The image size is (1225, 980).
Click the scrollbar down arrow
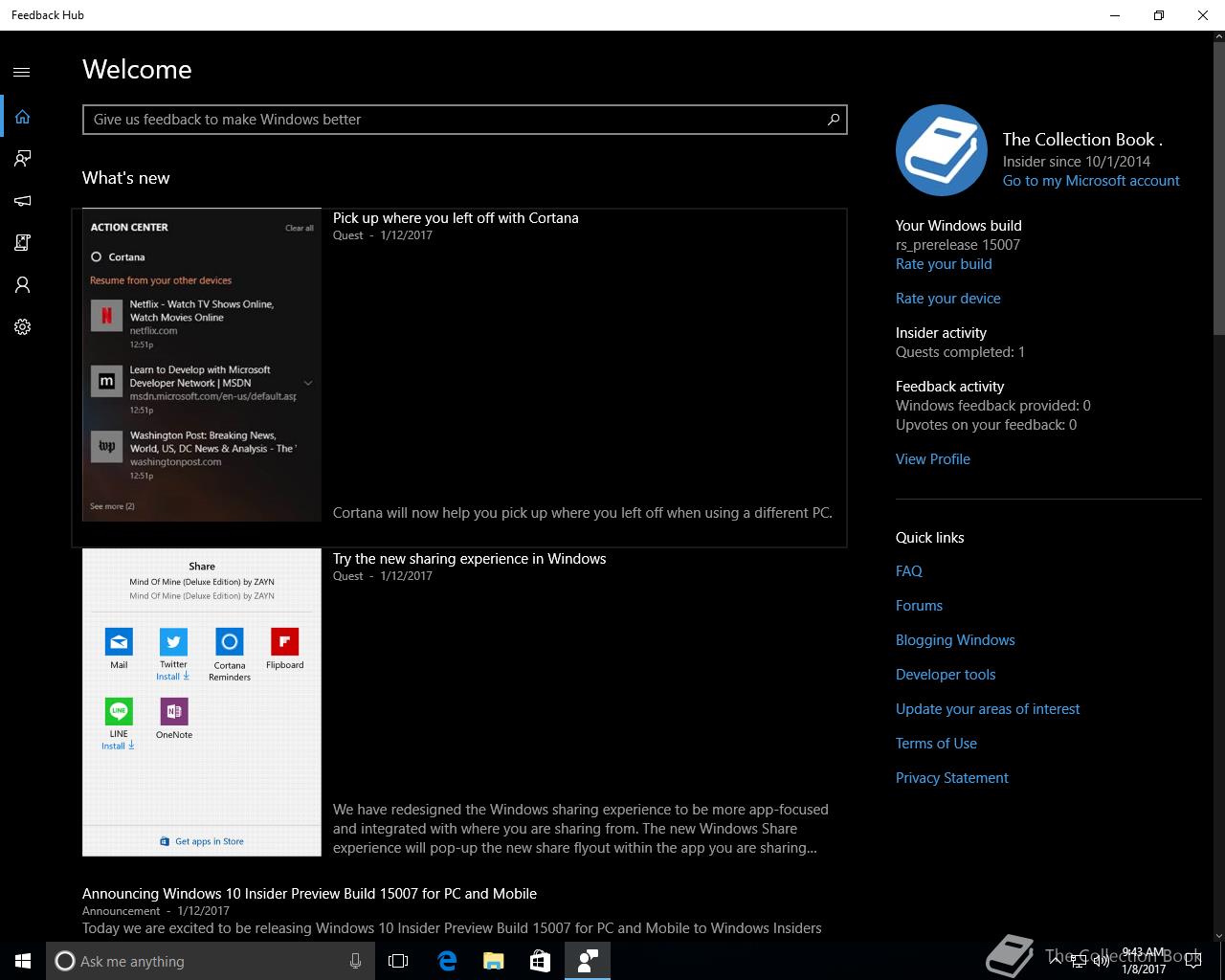pos(1218,935)
